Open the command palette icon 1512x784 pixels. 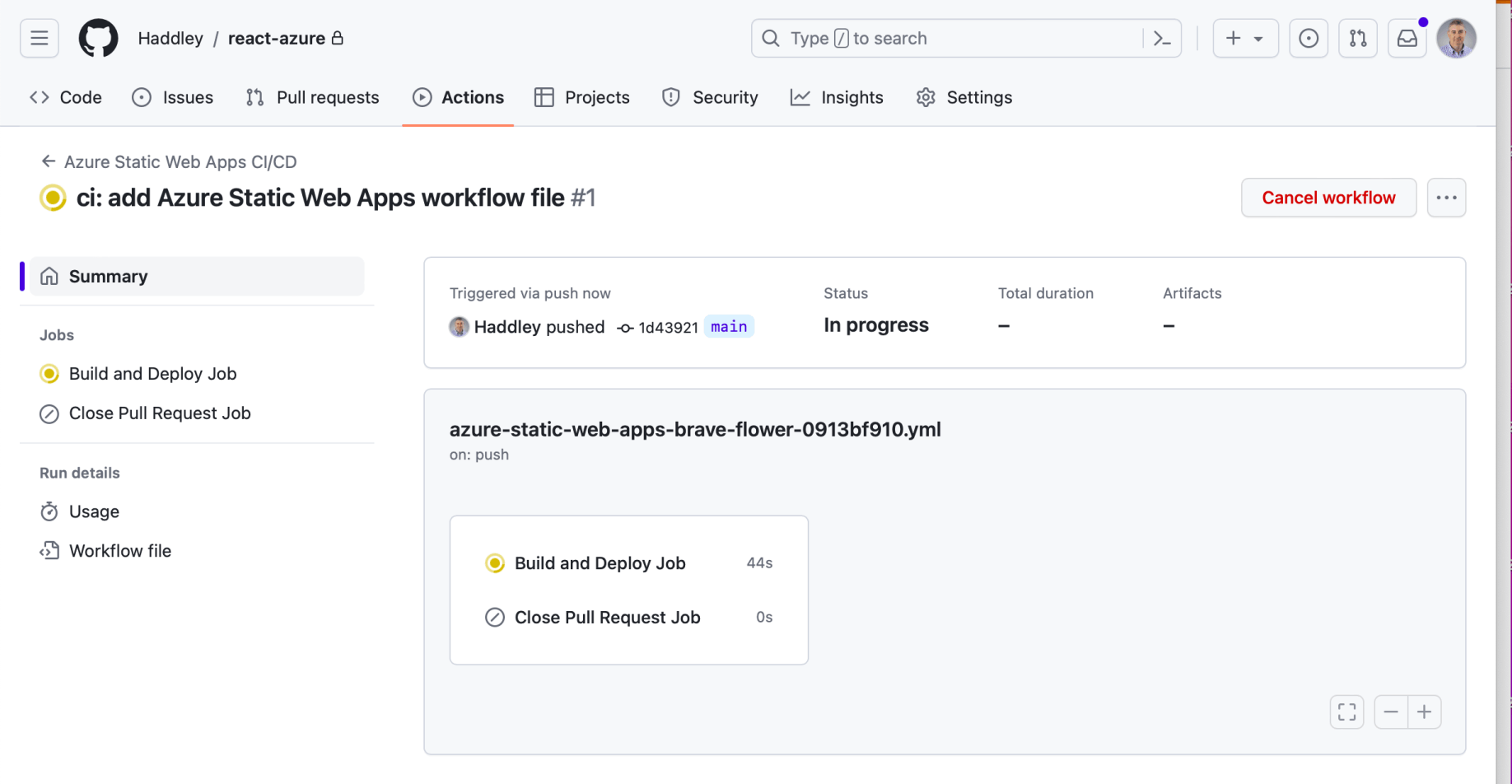click(x=1162, y=38)
